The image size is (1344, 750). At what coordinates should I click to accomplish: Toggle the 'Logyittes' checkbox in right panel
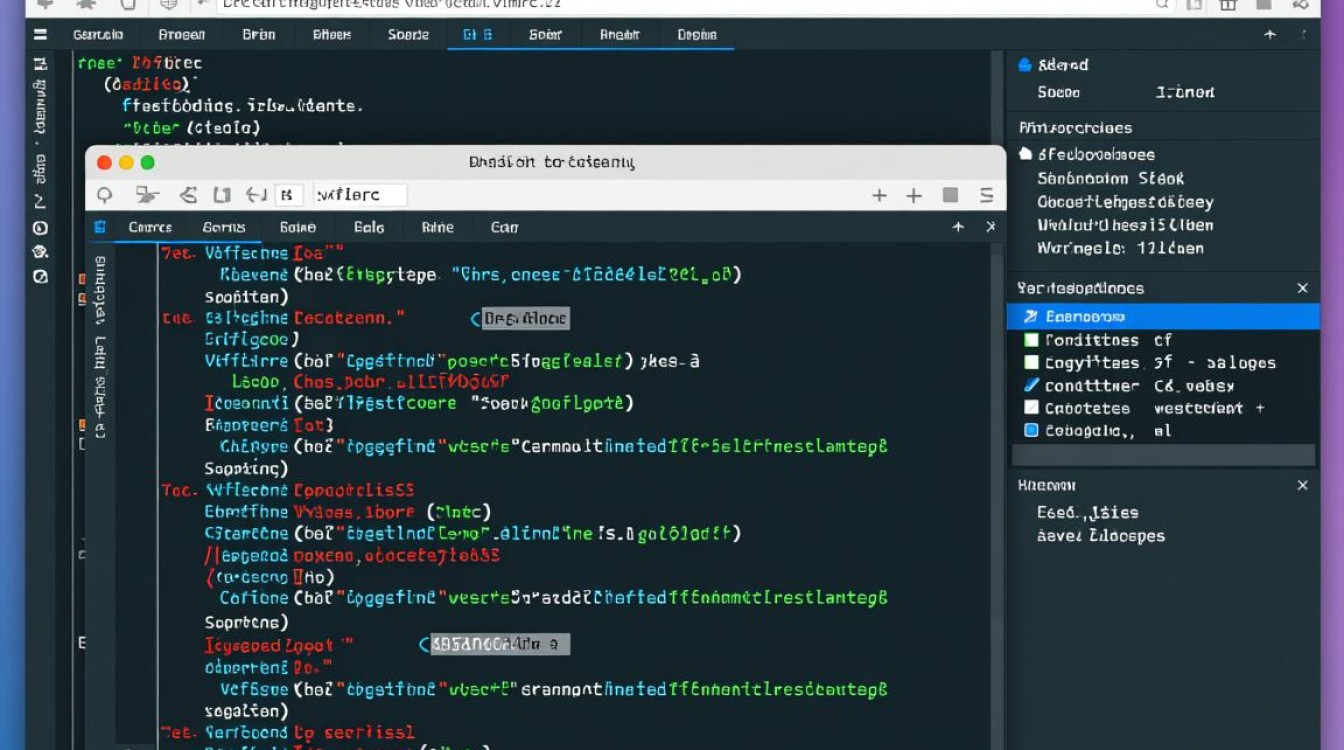[x=1032, y=363]
